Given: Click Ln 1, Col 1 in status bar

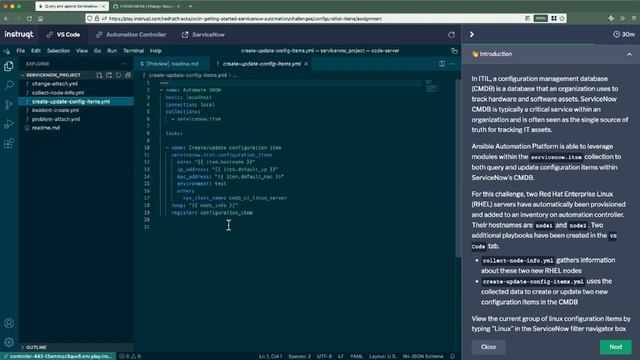Looking at the screenshot, I should coord(270,356).
